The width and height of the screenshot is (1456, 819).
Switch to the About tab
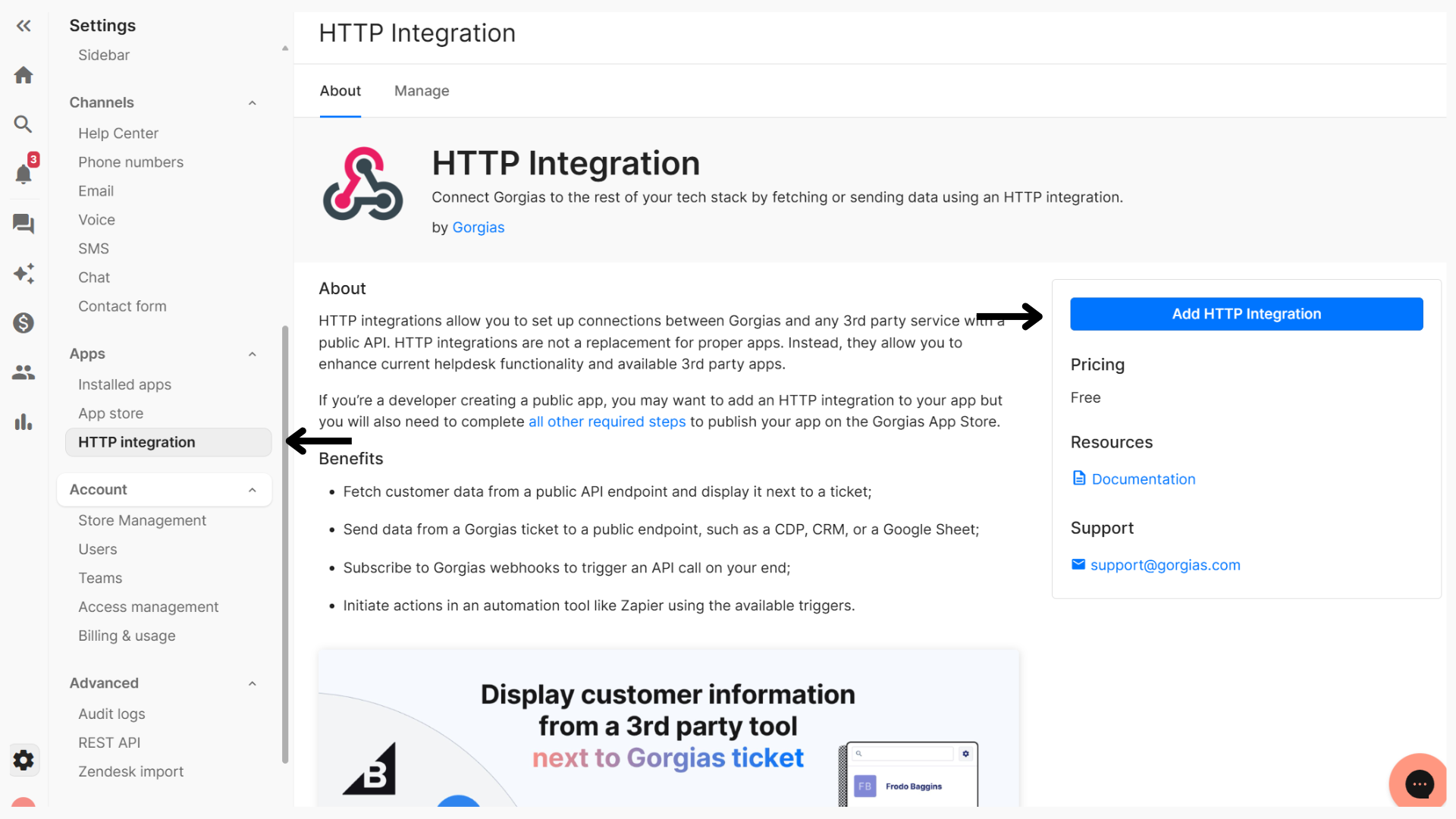pos(340,91)
